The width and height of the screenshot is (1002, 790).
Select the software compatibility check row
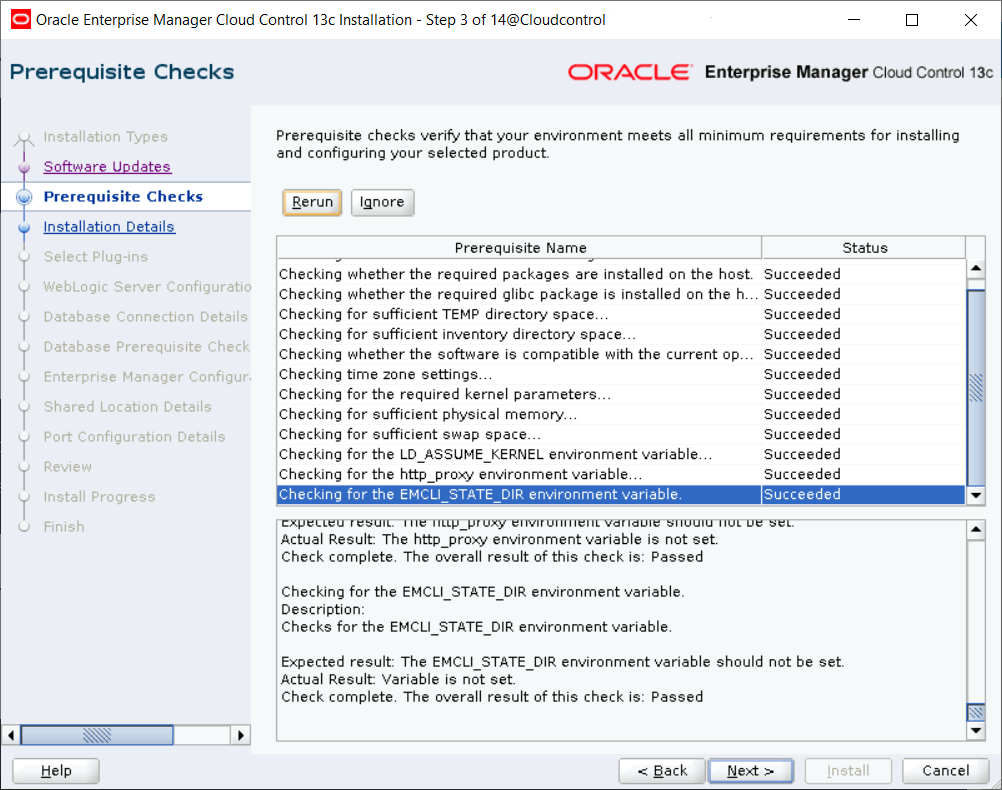point(620,354)
